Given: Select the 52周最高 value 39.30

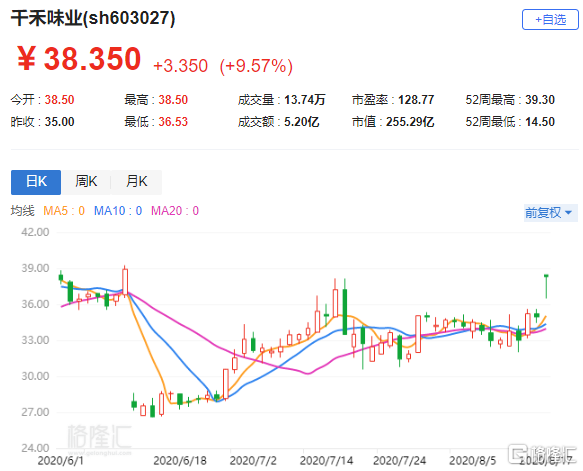Looking at the screenshot, I should [539, 100].
